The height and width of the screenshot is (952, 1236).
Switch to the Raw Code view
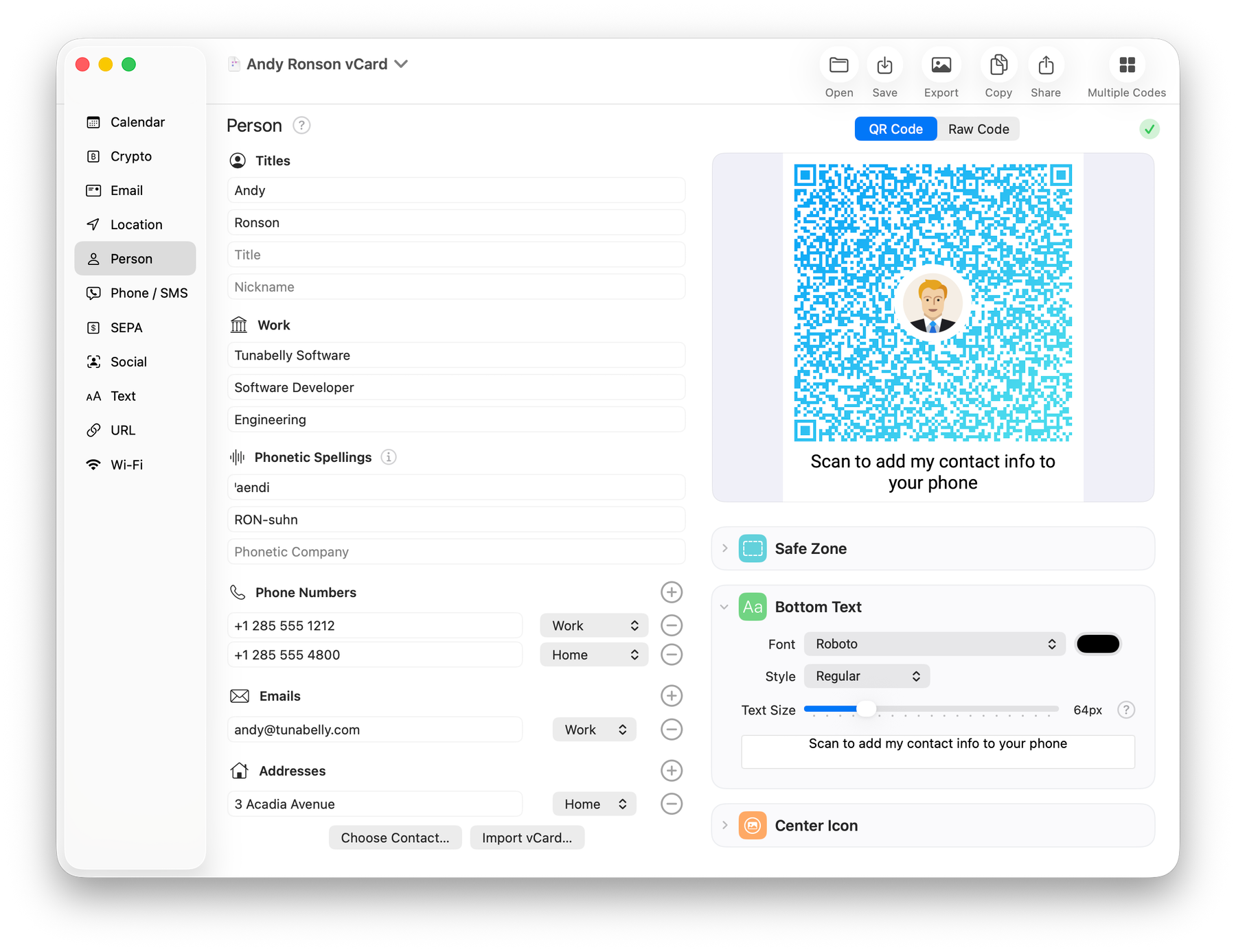pyautogui.click(x=978, y=129)
